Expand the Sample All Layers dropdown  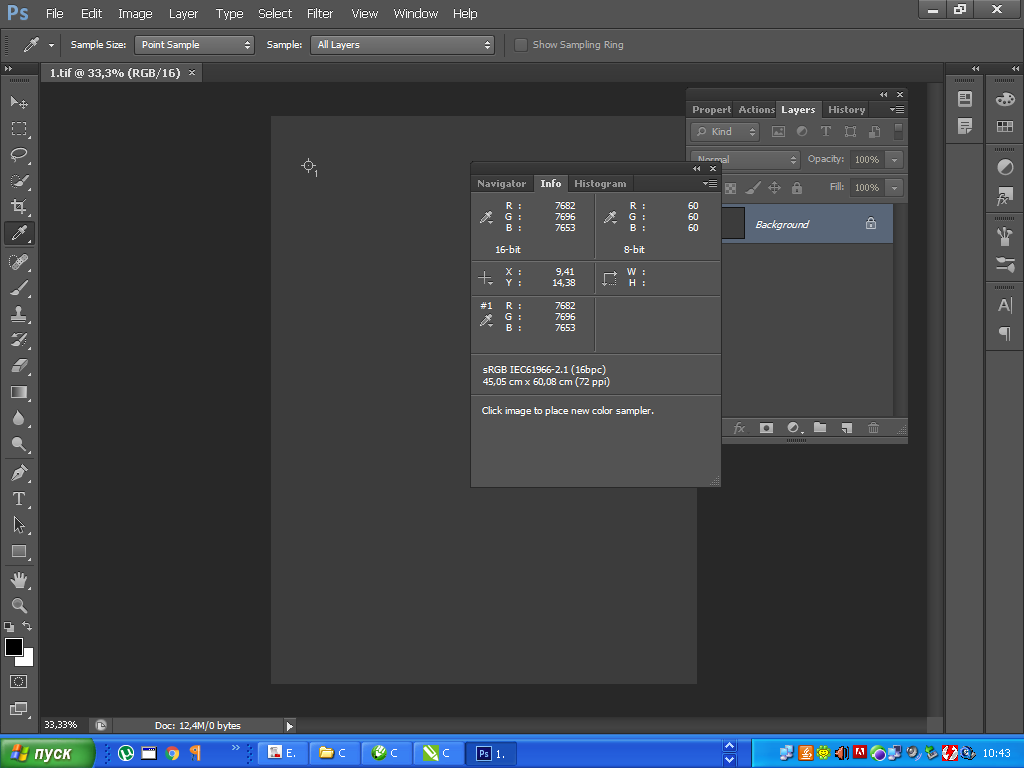403,45
